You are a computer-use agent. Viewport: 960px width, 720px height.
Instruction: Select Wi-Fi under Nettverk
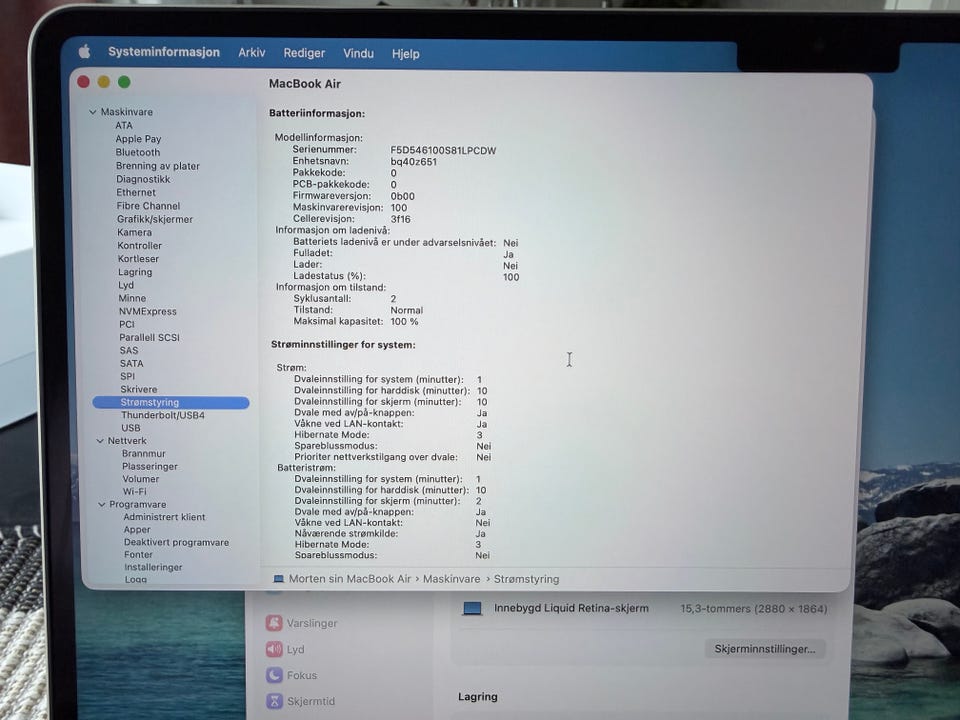point(135,492)
